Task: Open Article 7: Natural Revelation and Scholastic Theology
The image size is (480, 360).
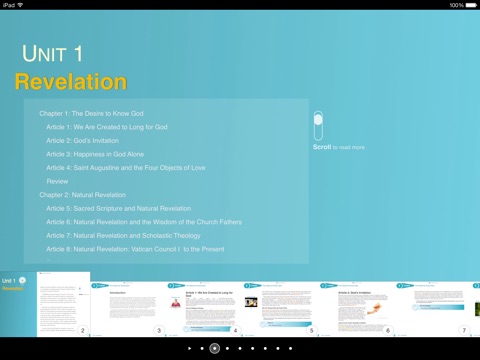Action: click(x=123, y=236)
